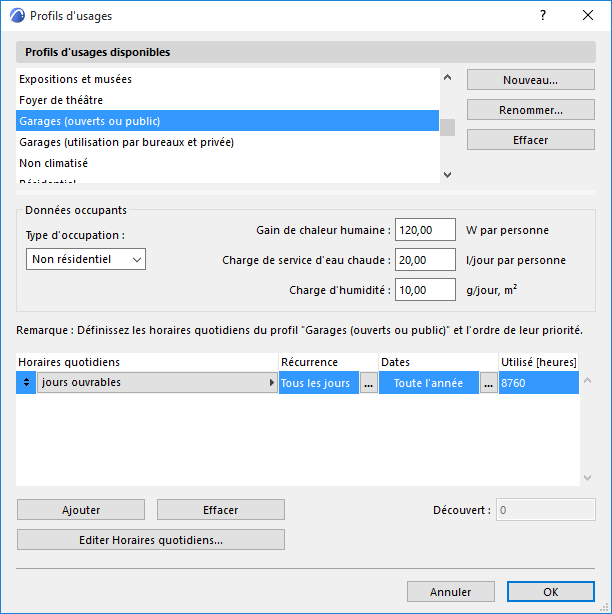612x614 pixels.
Task: Select Foyer de théâtre profile
Action: (61, 100)
